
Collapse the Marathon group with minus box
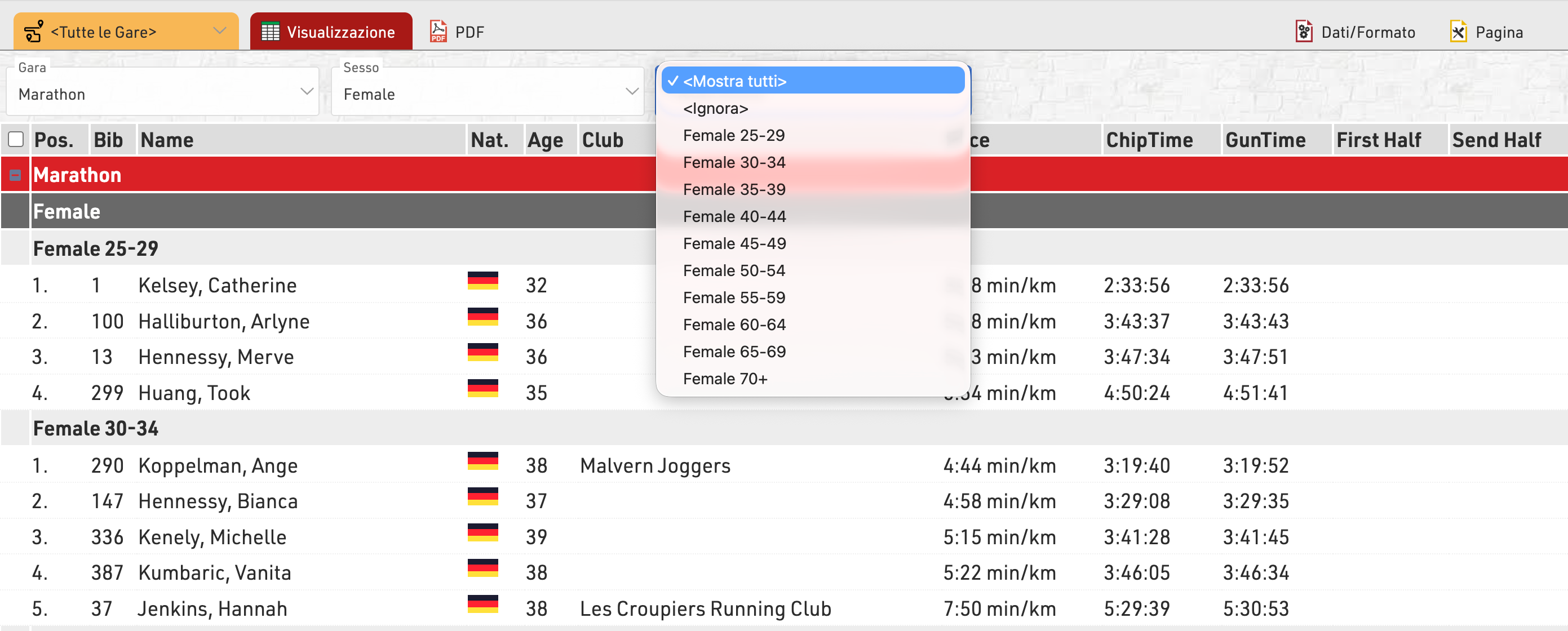click(15, 176)
